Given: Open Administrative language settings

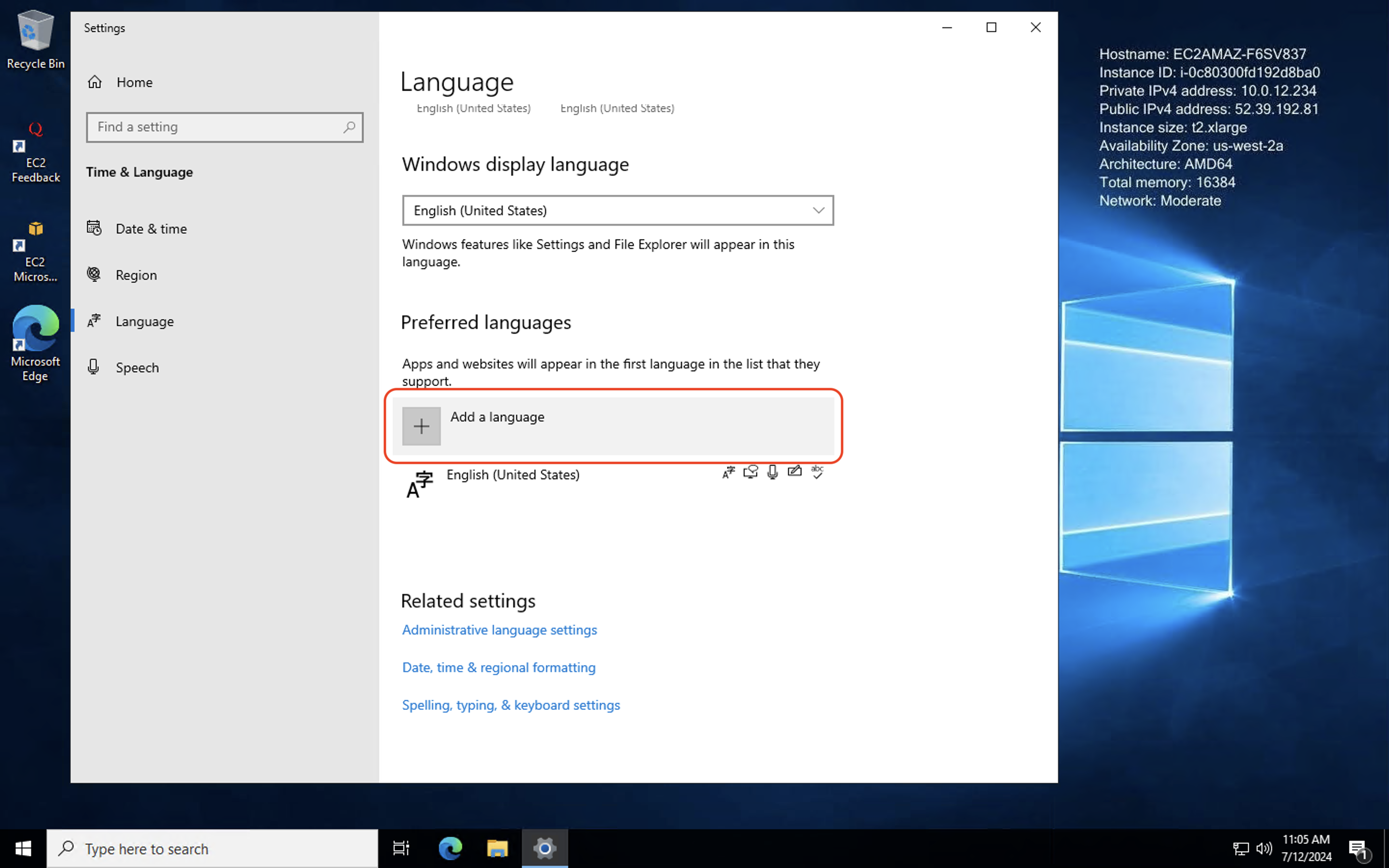Looking at the screenshot, I should [x=499, y=630].
